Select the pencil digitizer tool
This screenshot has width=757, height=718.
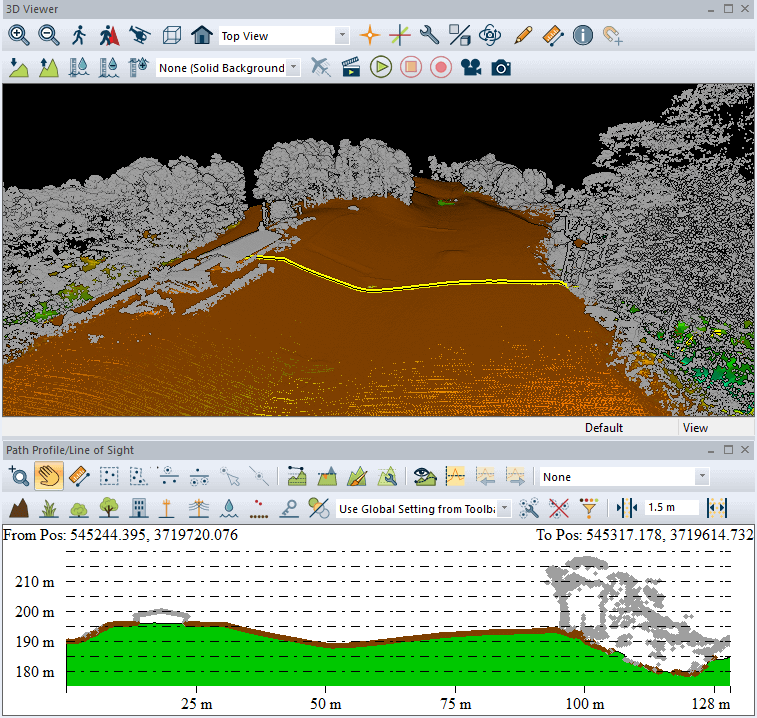pos(523,36)
